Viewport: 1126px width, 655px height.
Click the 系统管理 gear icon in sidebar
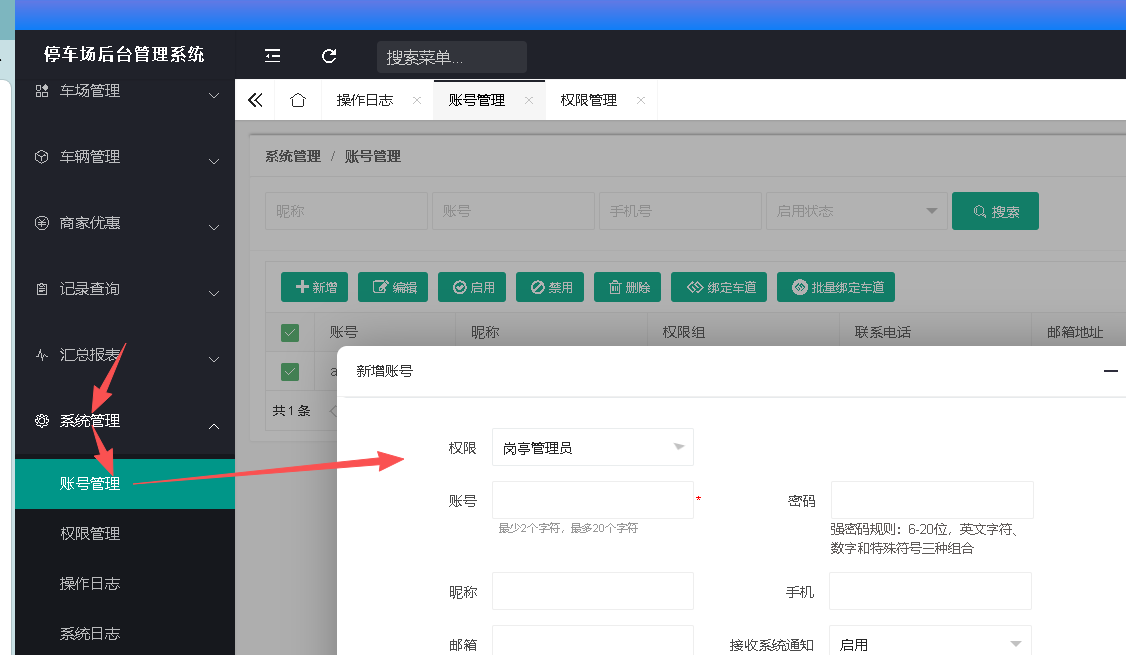[42, 421]
